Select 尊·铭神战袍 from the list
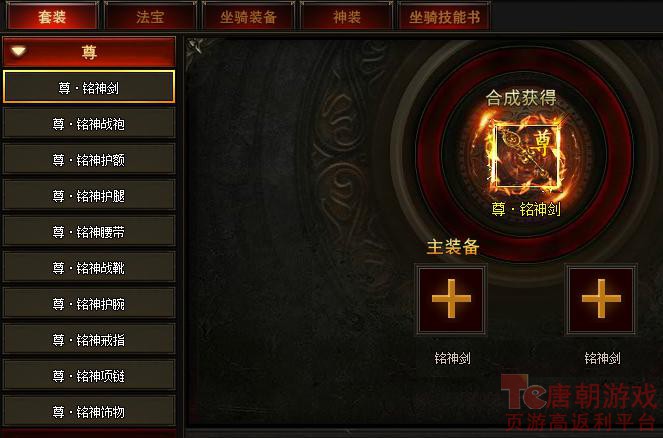 pos(89,123)
